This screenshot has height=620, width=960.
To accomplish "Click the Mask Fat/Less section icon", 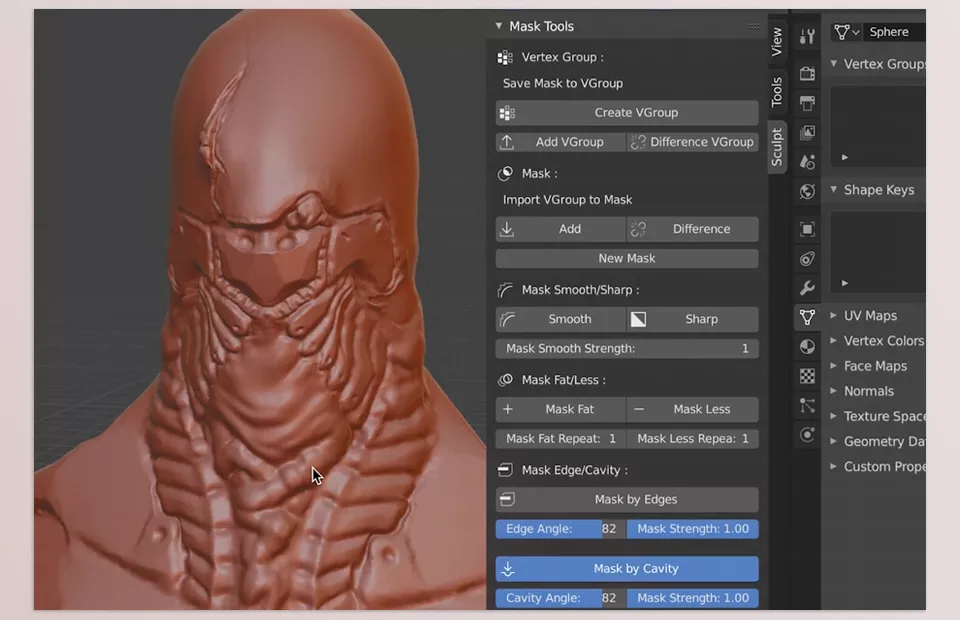I will point(505,380).
